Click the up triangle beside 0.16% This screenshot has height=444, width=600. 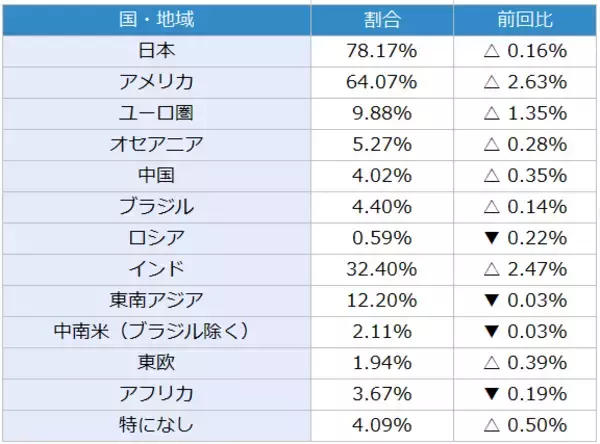click(491, 50)
